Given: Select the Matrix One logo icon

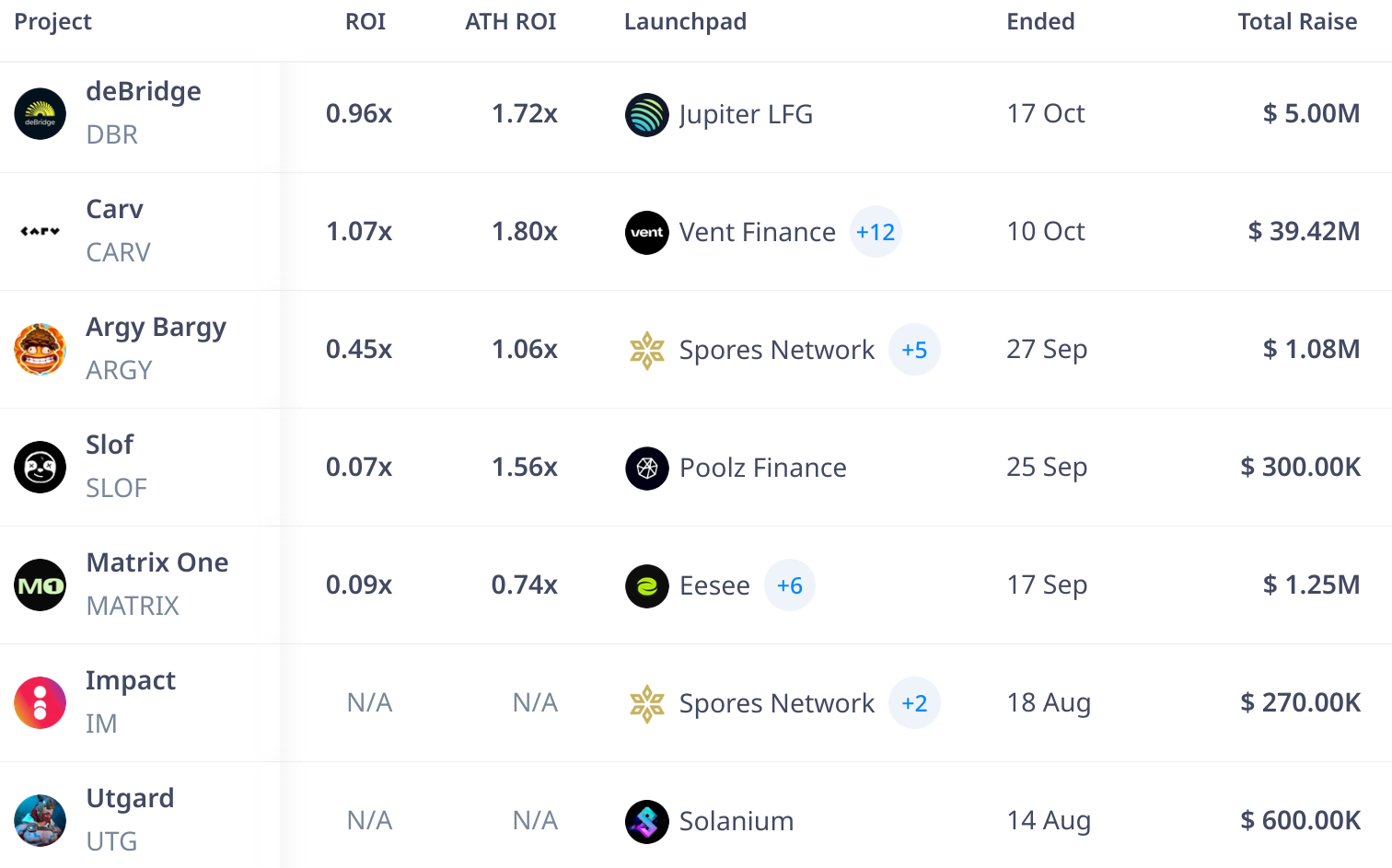Looking at the screenshot, I should pos(41,585).
